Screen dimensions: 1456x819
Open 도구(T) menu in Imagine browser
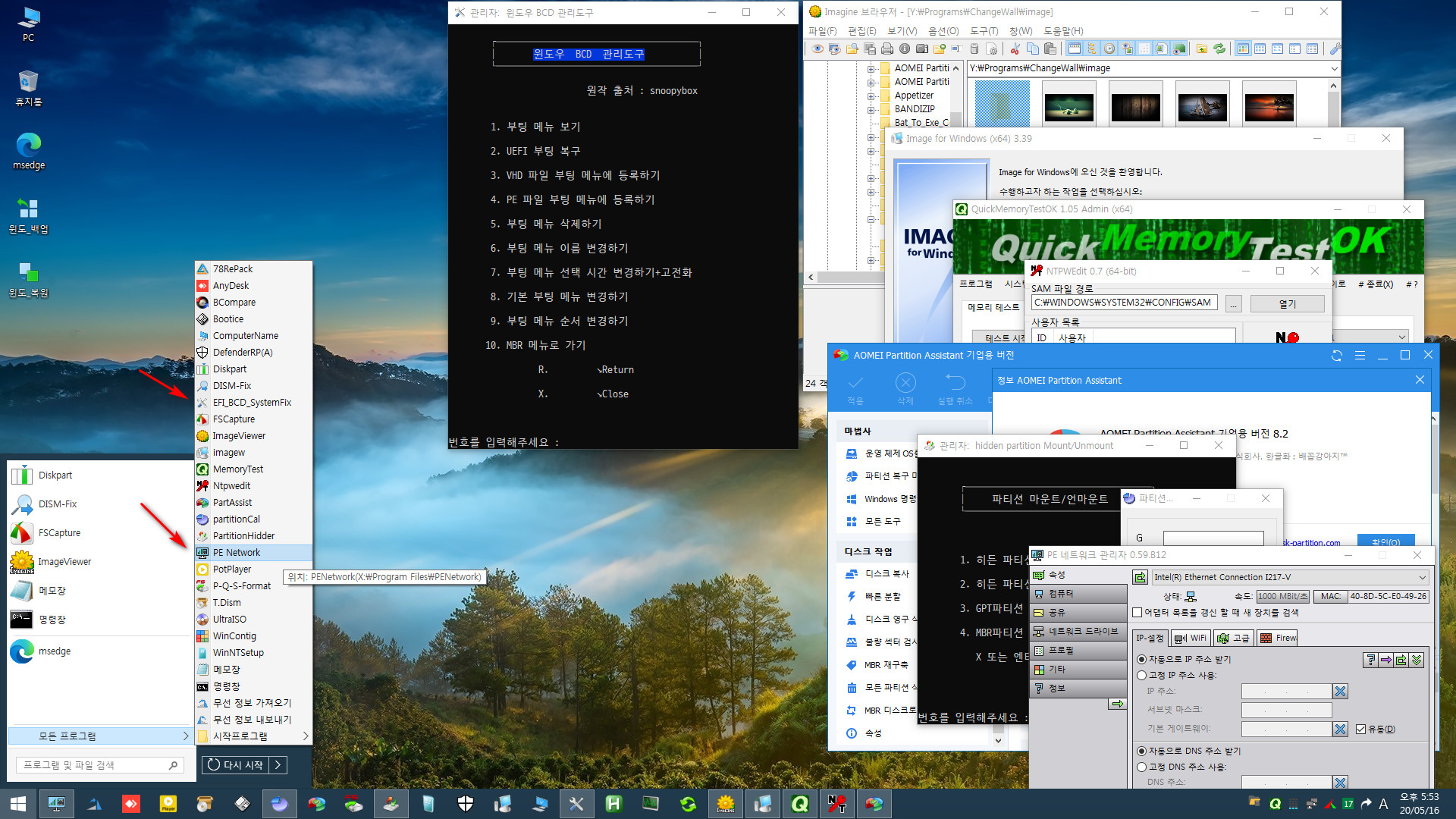(x=984, y=31)
